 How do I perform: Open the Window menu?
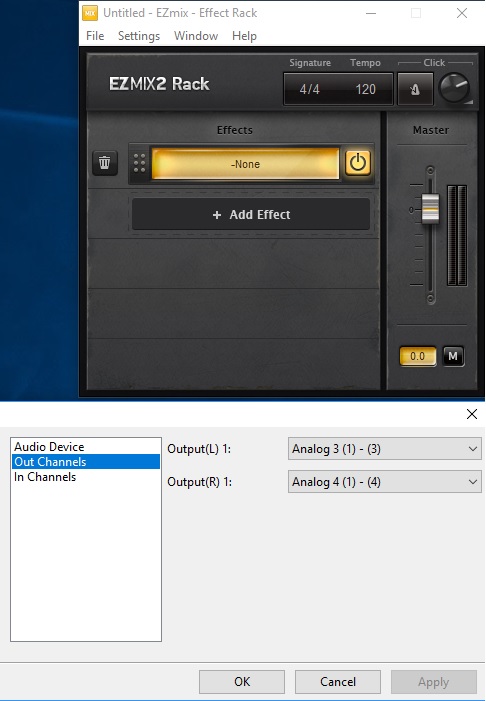196,36
